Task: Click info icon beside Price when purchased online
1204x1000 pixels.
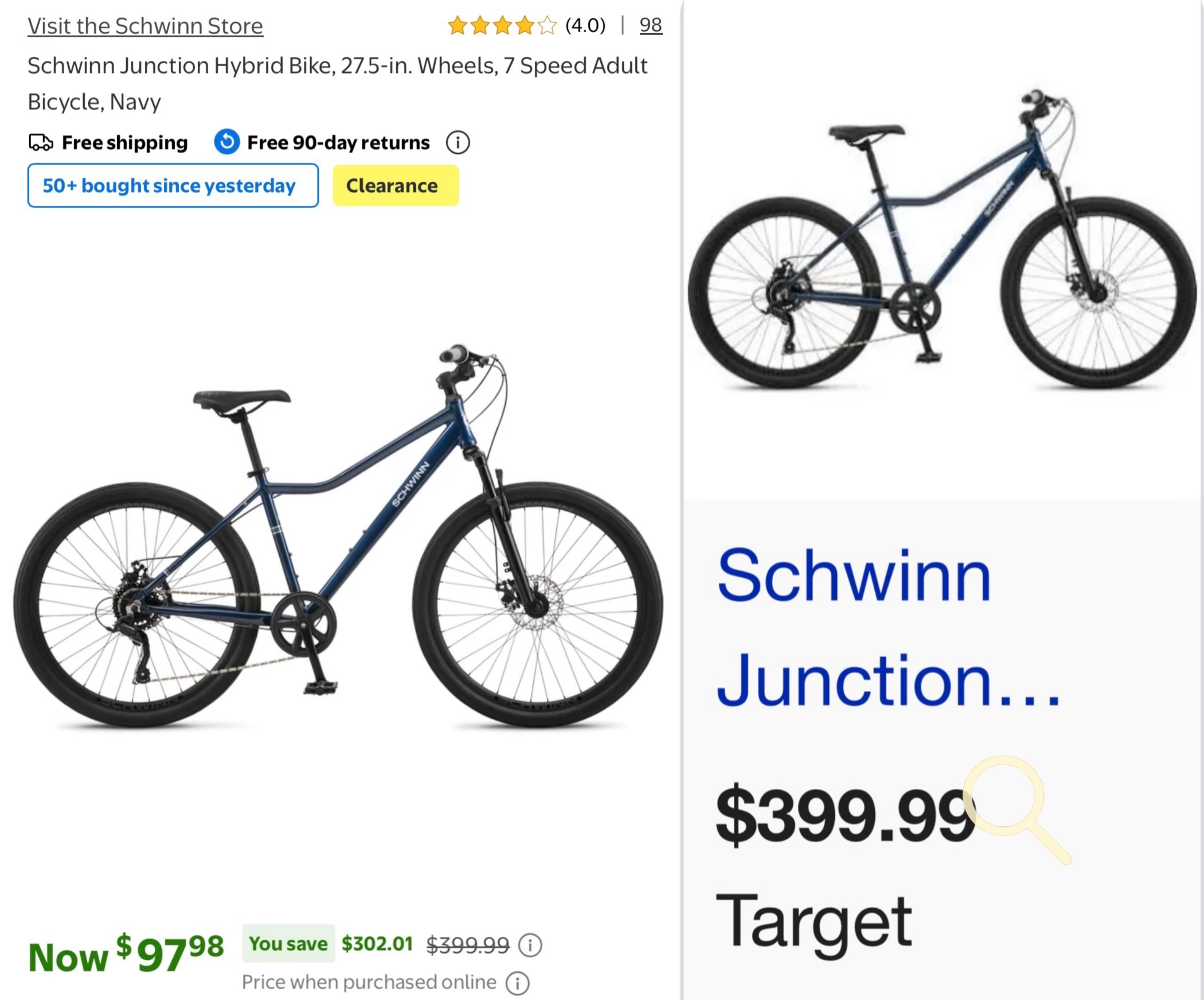Action: (517, 983)
